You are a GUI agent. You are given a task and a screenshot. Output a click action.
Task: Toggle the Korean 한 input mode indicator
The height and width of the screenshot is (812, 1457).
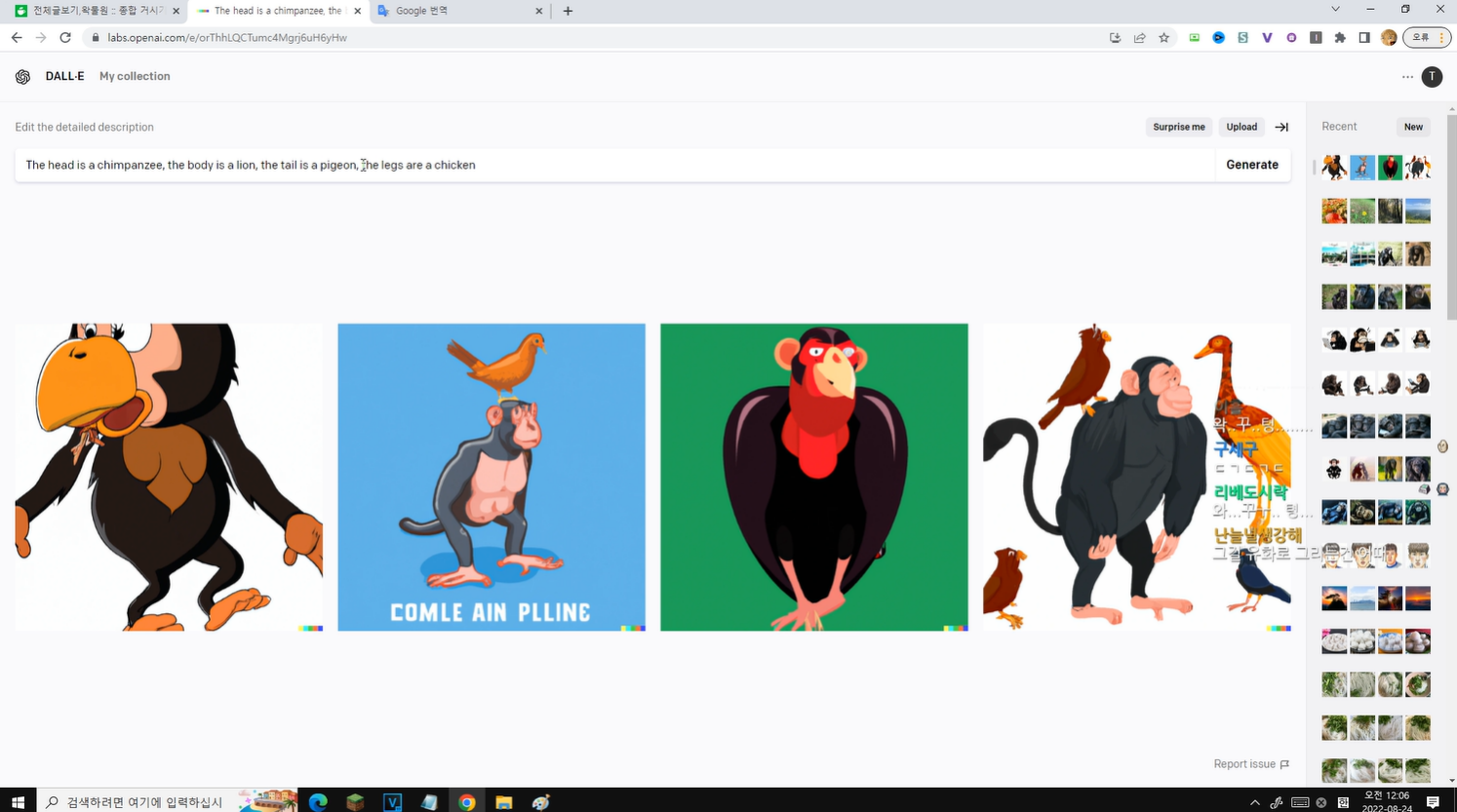[1343, 802]
